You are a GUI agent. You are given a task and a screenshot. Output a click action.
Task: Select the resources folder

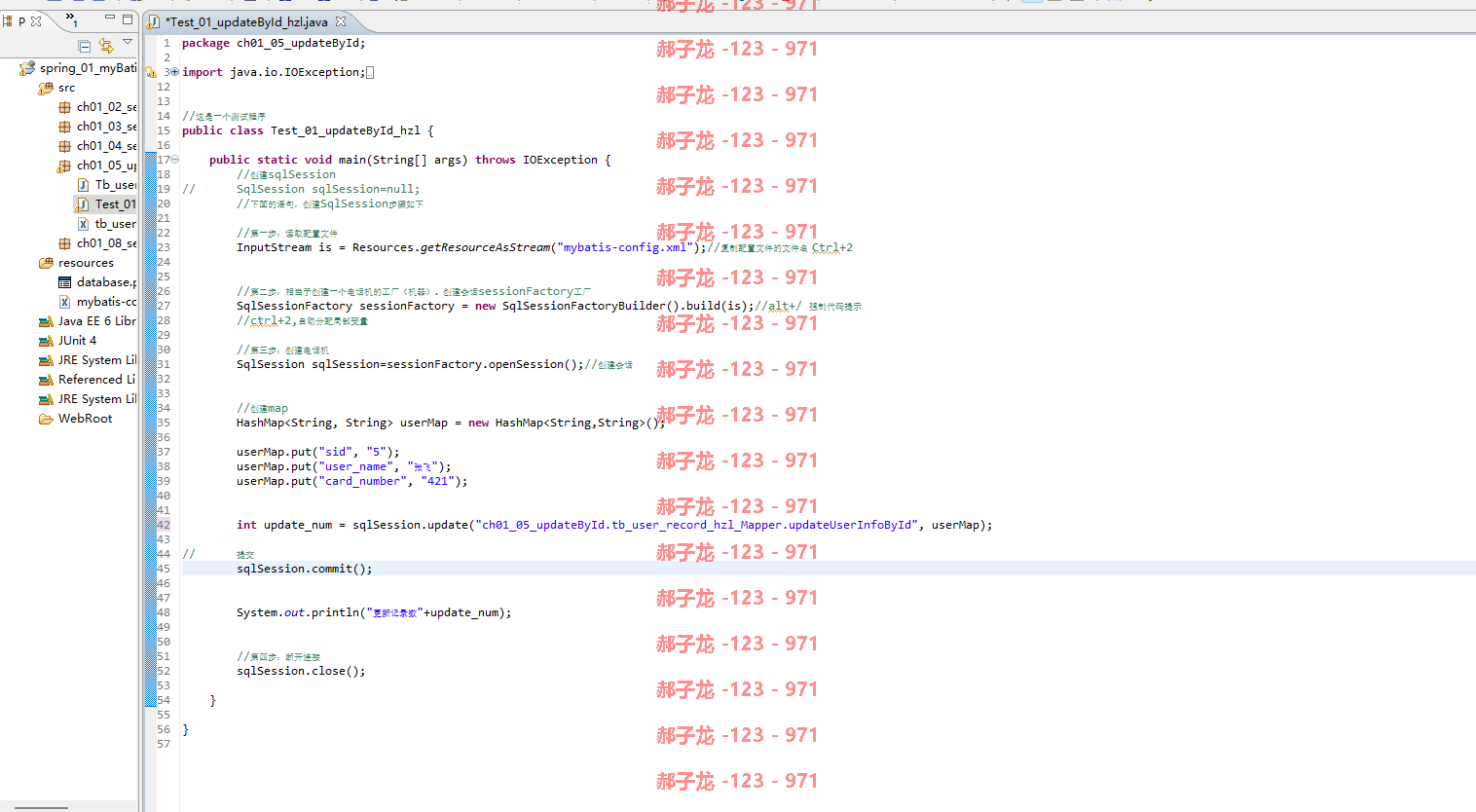click(x=76, y=263)
